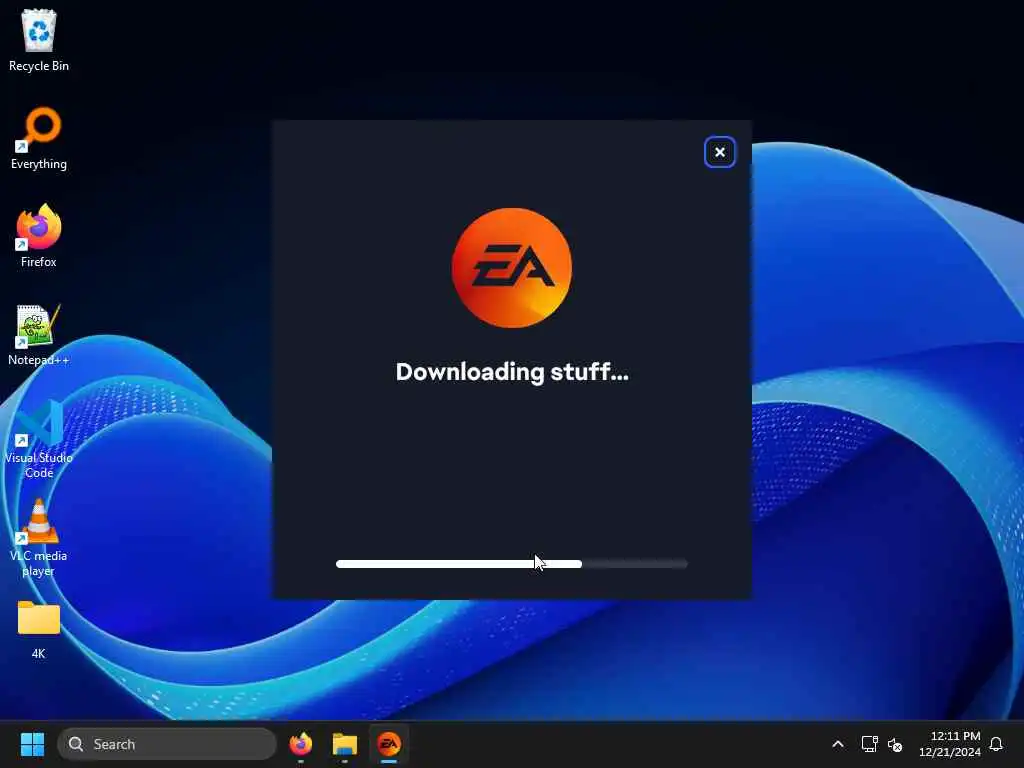This screenshot has width=1024, height=768.
Task: Open the network status tray icon
Action: click(869, 744)
